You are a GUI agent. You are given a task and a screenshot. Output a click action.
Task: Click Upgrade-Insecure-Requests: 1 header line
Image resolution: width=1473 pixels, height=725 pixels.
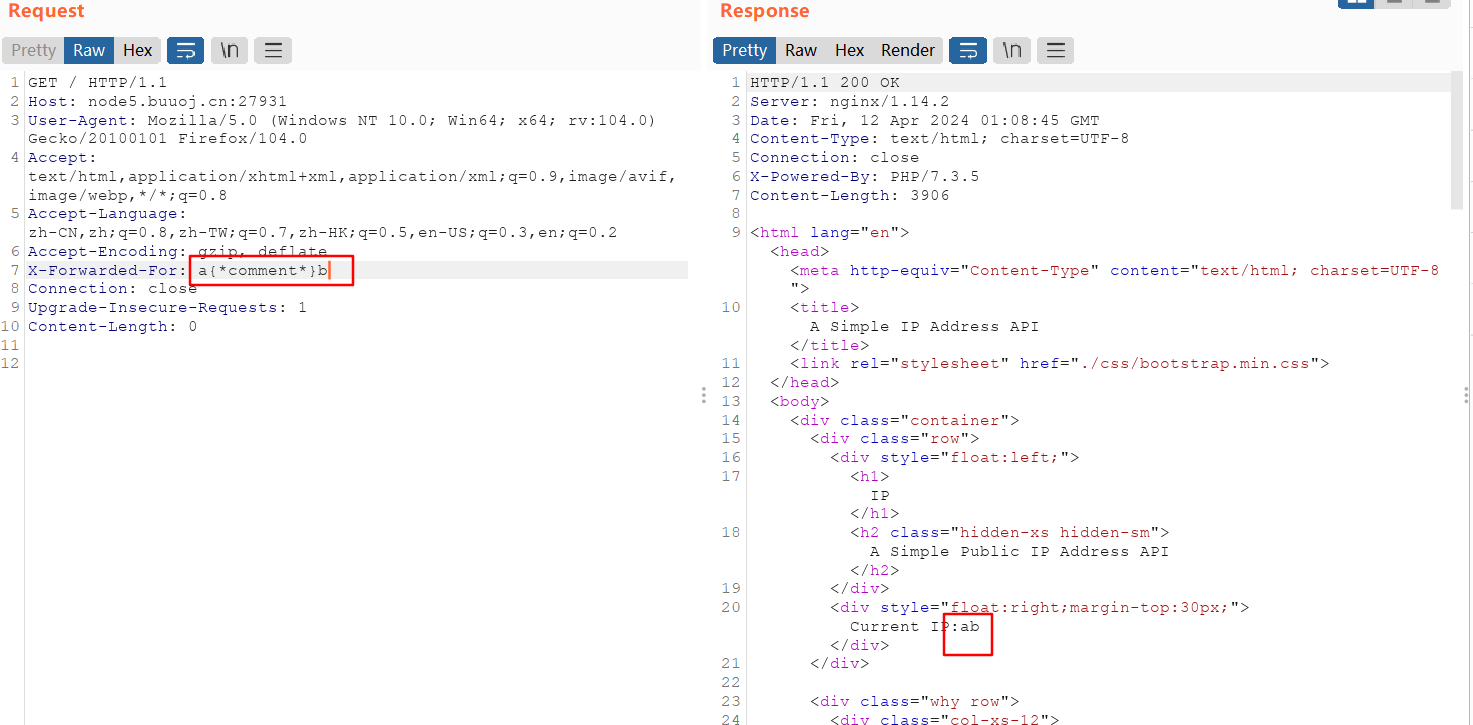coord(167,308)
